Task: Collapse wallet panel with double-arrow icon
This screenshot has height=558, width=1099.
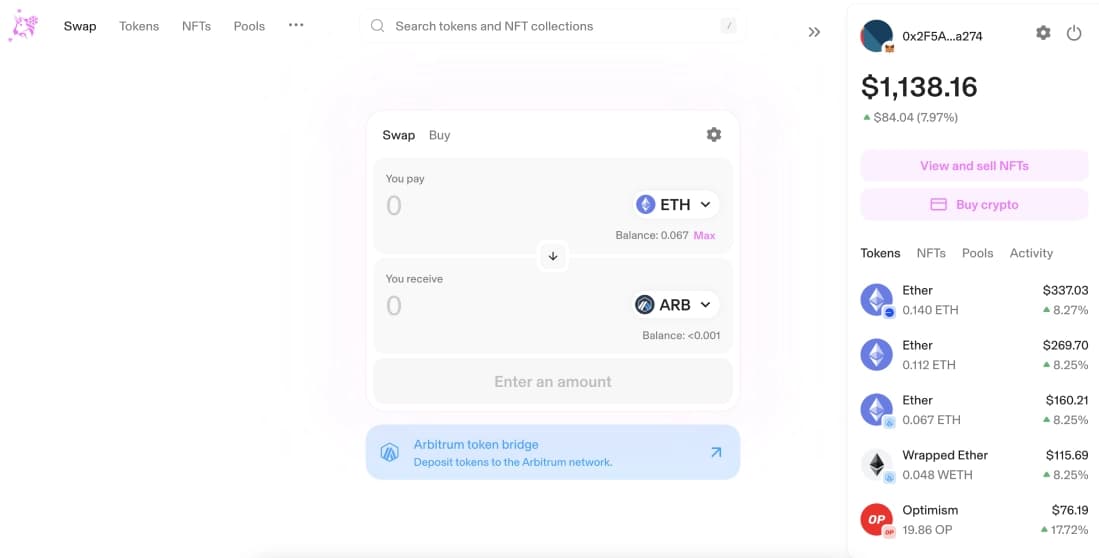Action: click(814, 32)
